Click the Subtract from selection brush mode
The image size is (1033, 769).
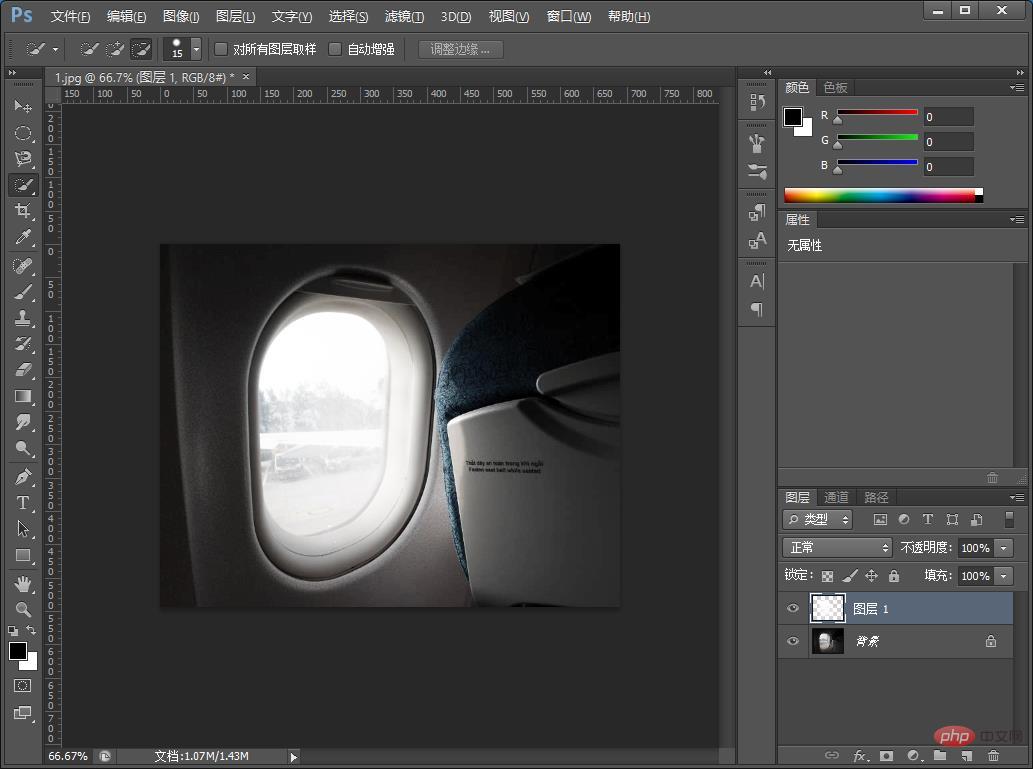point(141,49)
